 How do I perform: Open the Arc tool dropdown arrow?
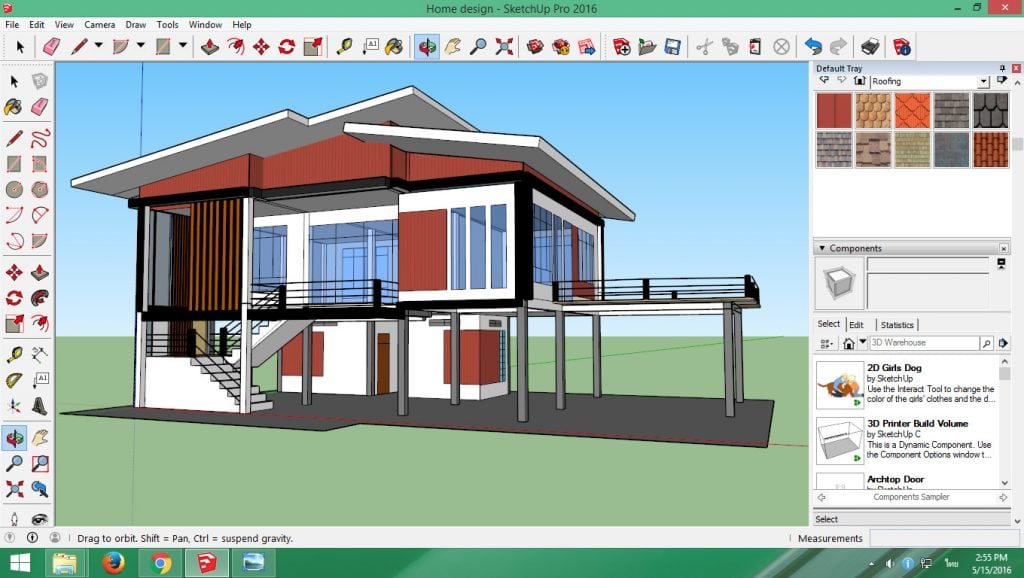click(140, 46)
